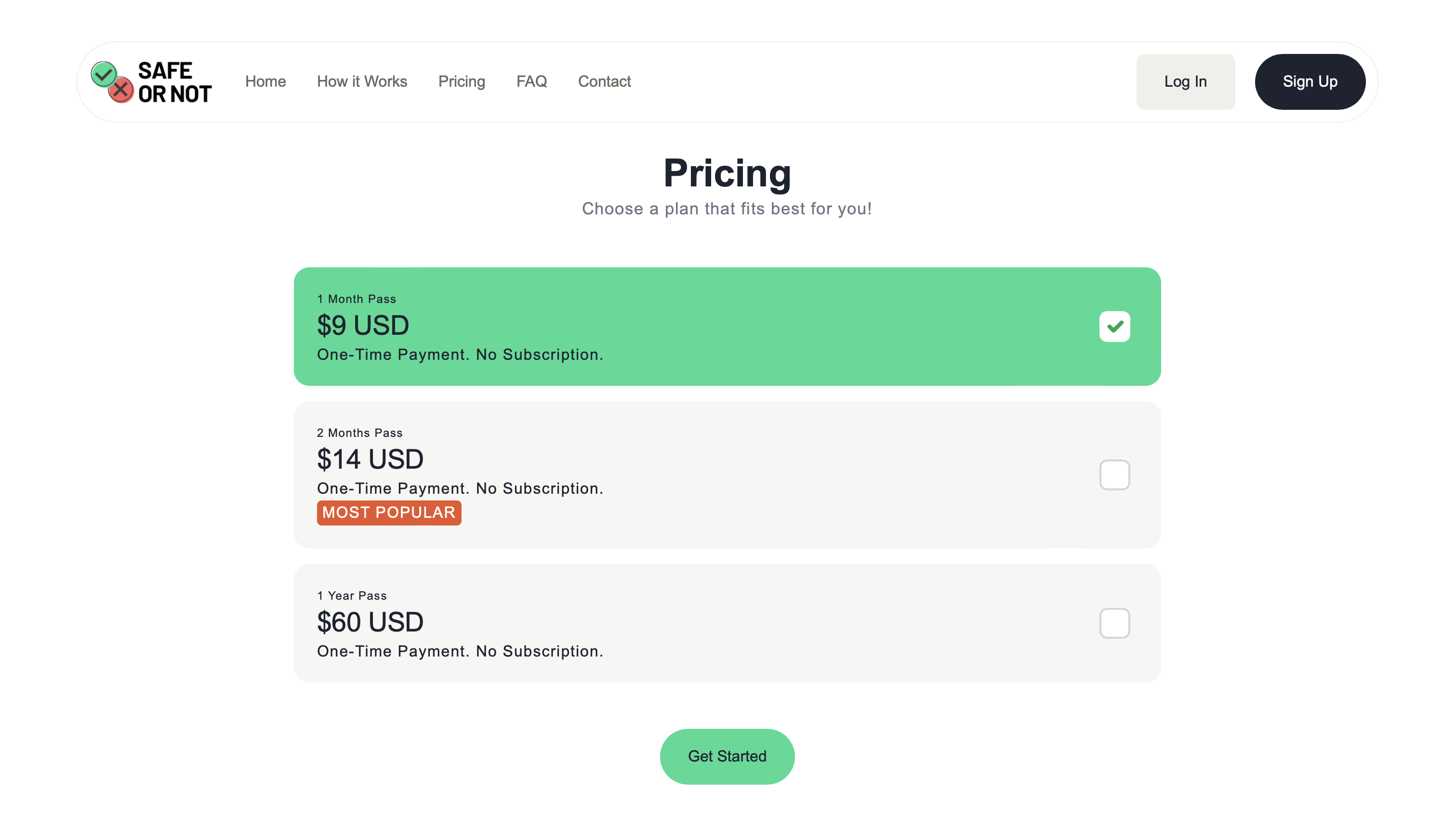
Task: Click the SAFE OR NOT brand text
Action: tap(174, 82)
